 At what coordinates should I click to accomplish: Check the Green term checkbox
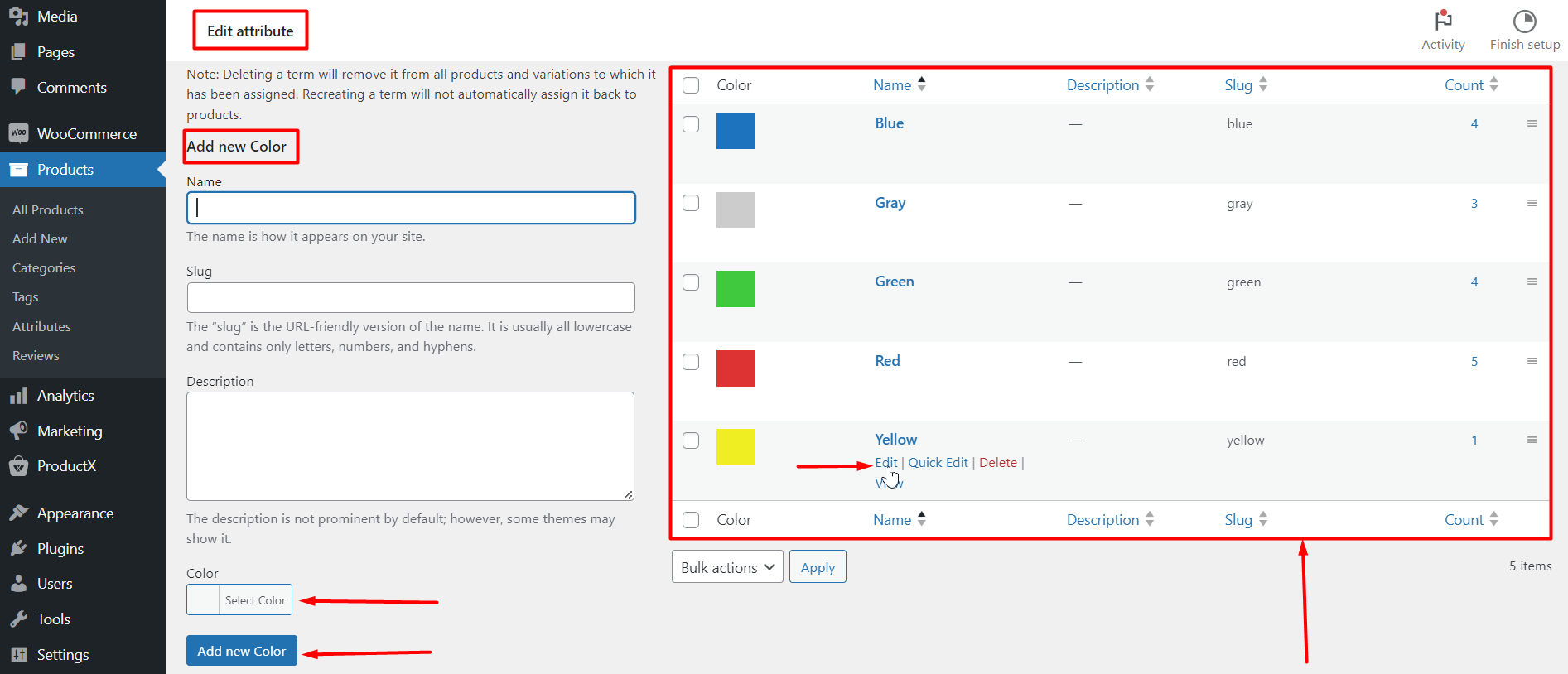[x=691, y=282]
